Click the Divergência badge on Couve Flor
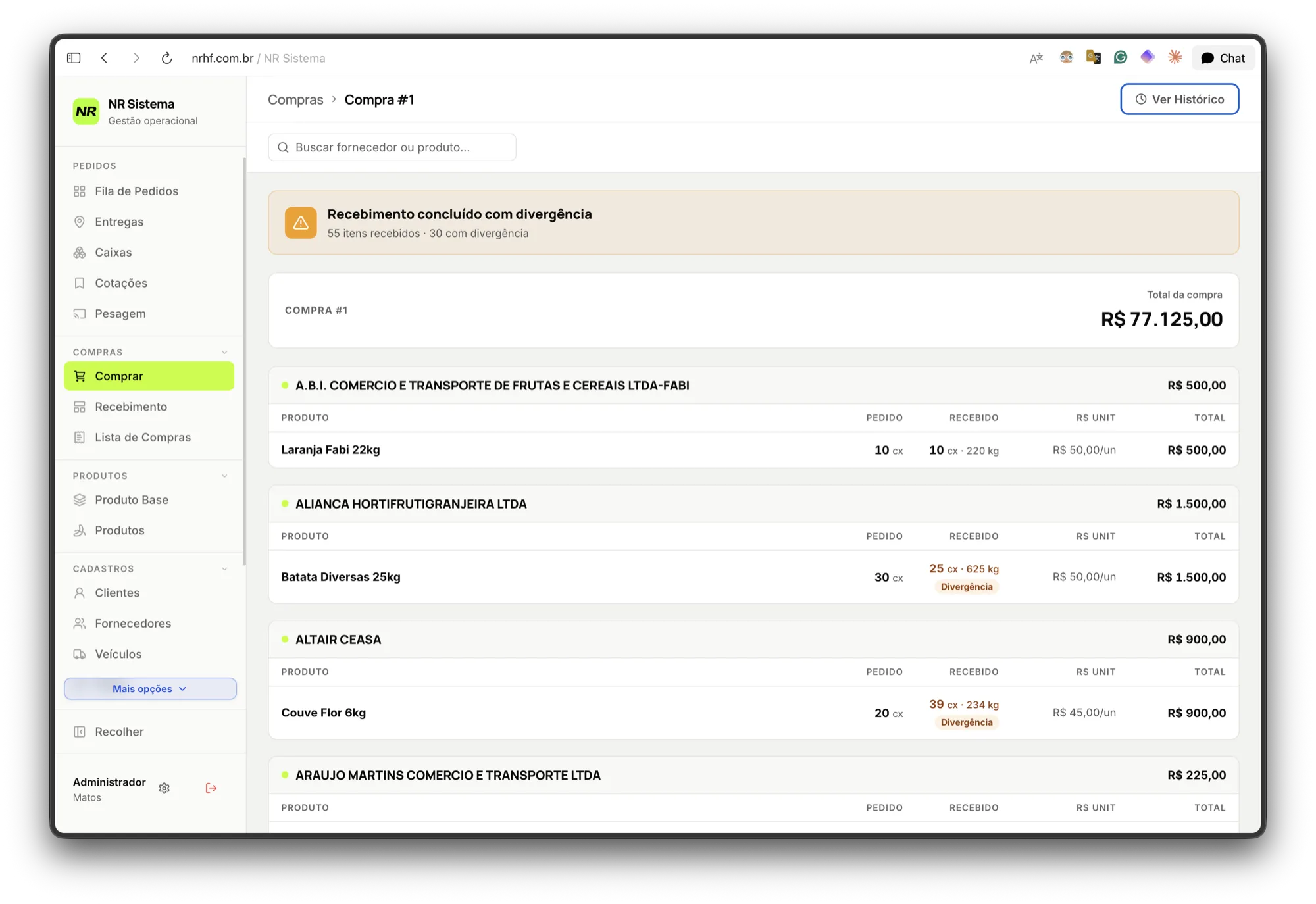The width and height of the screenshot is (1316, 904). (x=967, y=722)
